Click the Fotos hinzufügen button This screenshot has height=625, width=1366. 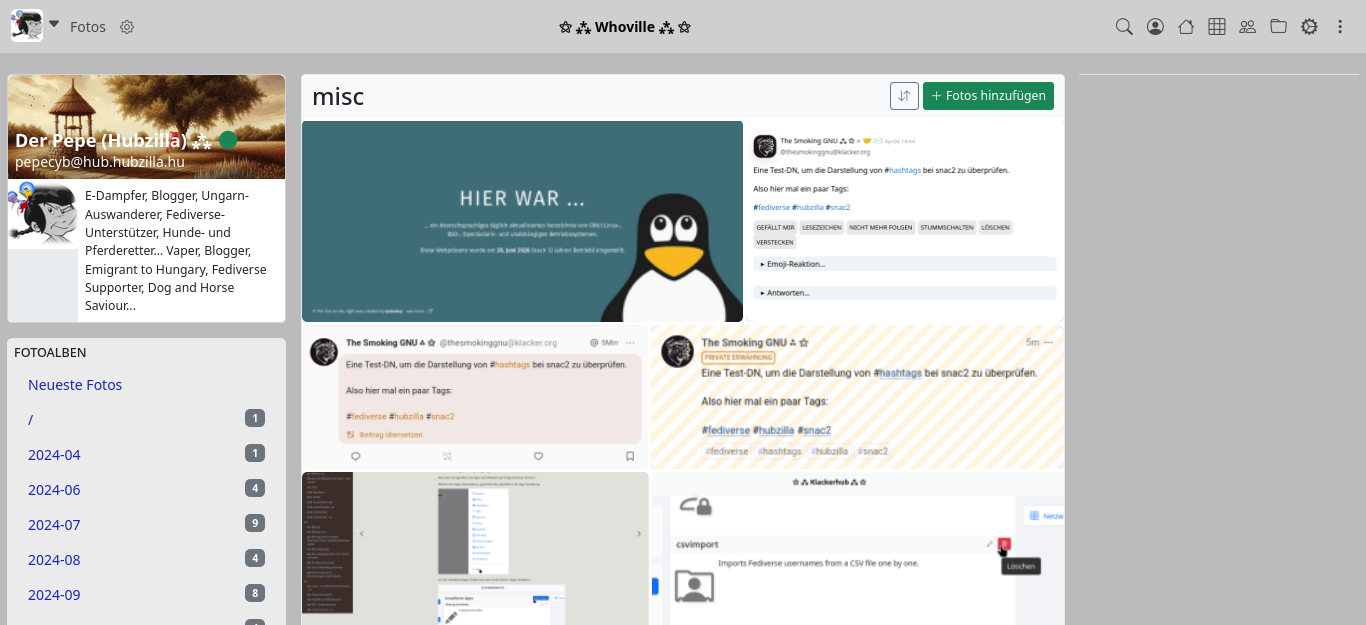click(988, 96)
